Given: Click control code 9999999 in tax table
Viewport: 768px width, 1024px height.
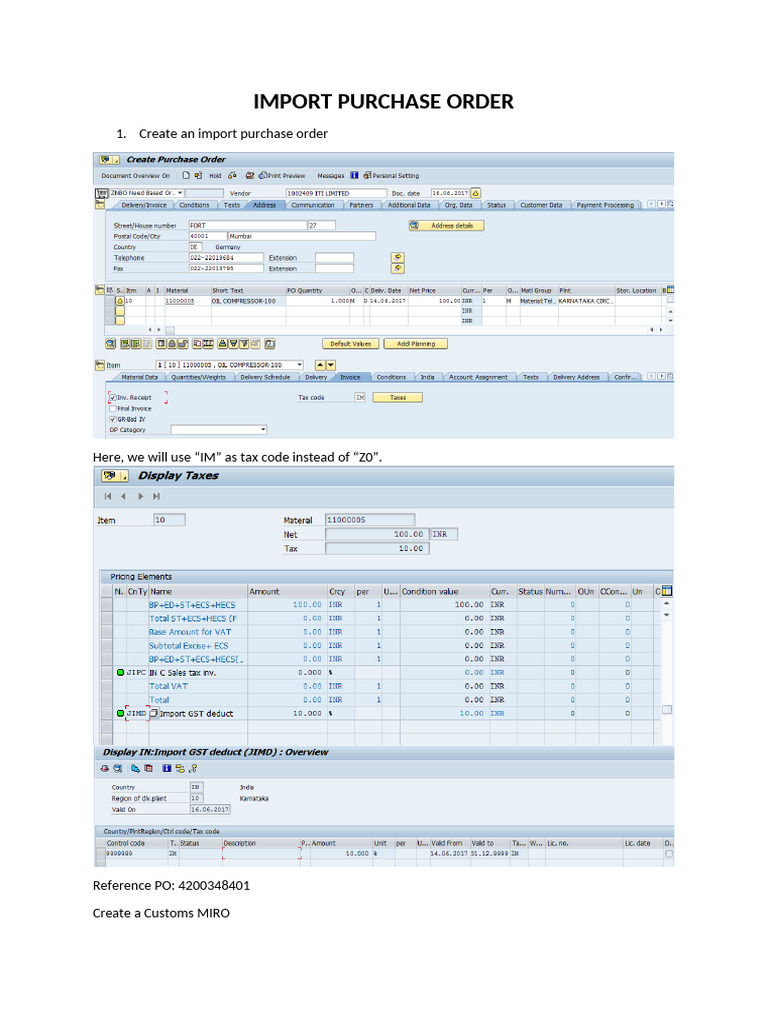Looking at the screenshot, I should 120,854.
